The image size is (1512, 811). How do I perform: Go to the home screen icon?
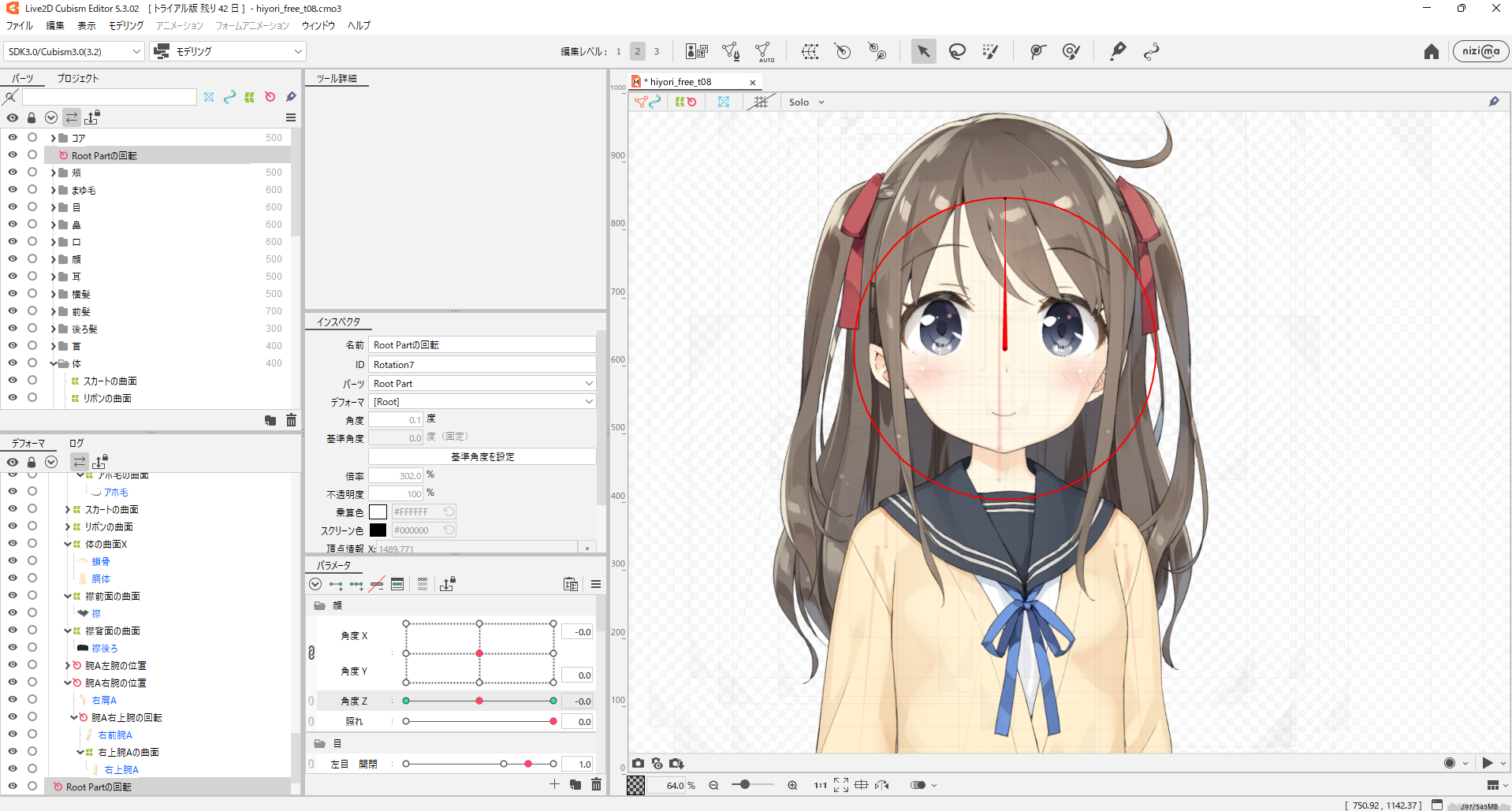(1432, 52)
